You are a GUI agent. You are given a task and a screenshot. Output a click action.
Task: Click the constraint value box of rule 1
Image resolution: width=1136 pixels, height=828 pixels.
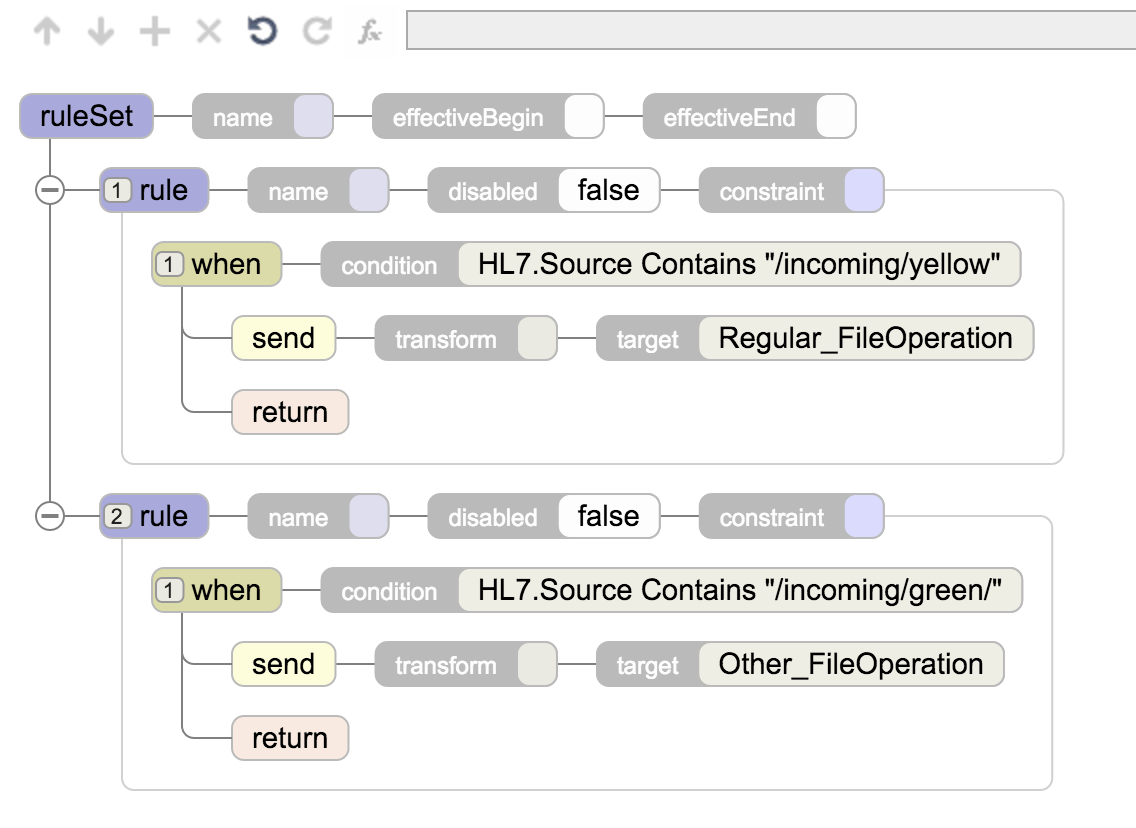coord(864,190)
